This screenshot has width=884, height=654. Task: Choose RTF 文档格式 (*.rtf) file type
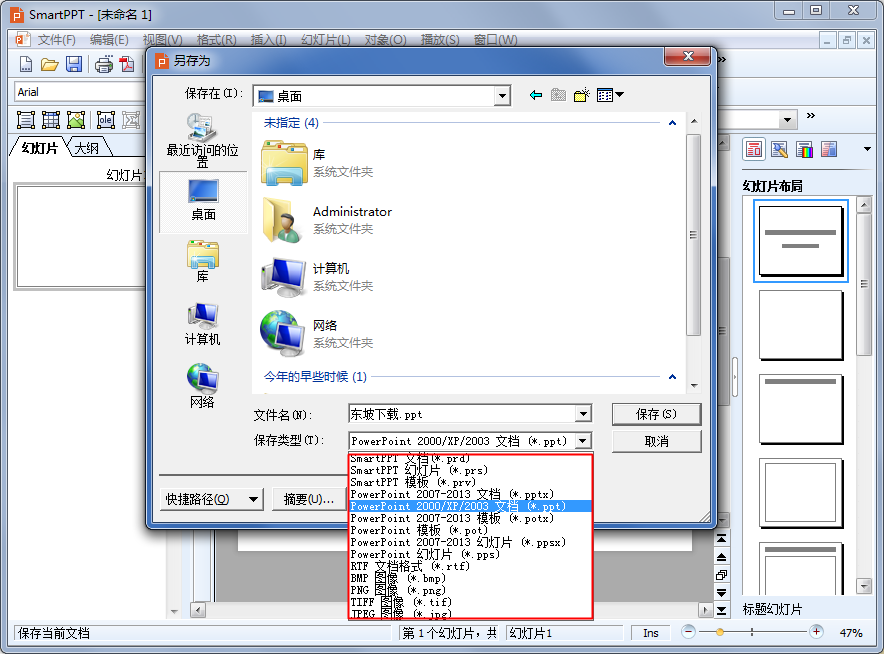click(470, 566)
